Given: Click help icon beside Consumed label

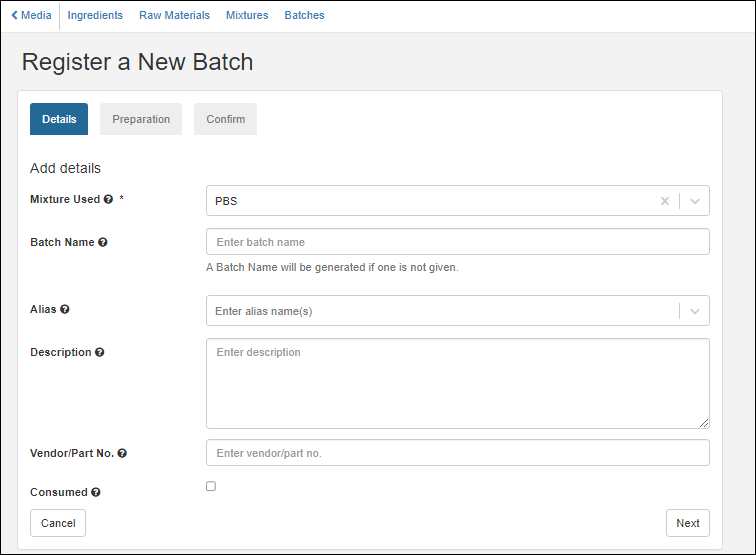Looking at the screenshot, I should click(96, 493).
